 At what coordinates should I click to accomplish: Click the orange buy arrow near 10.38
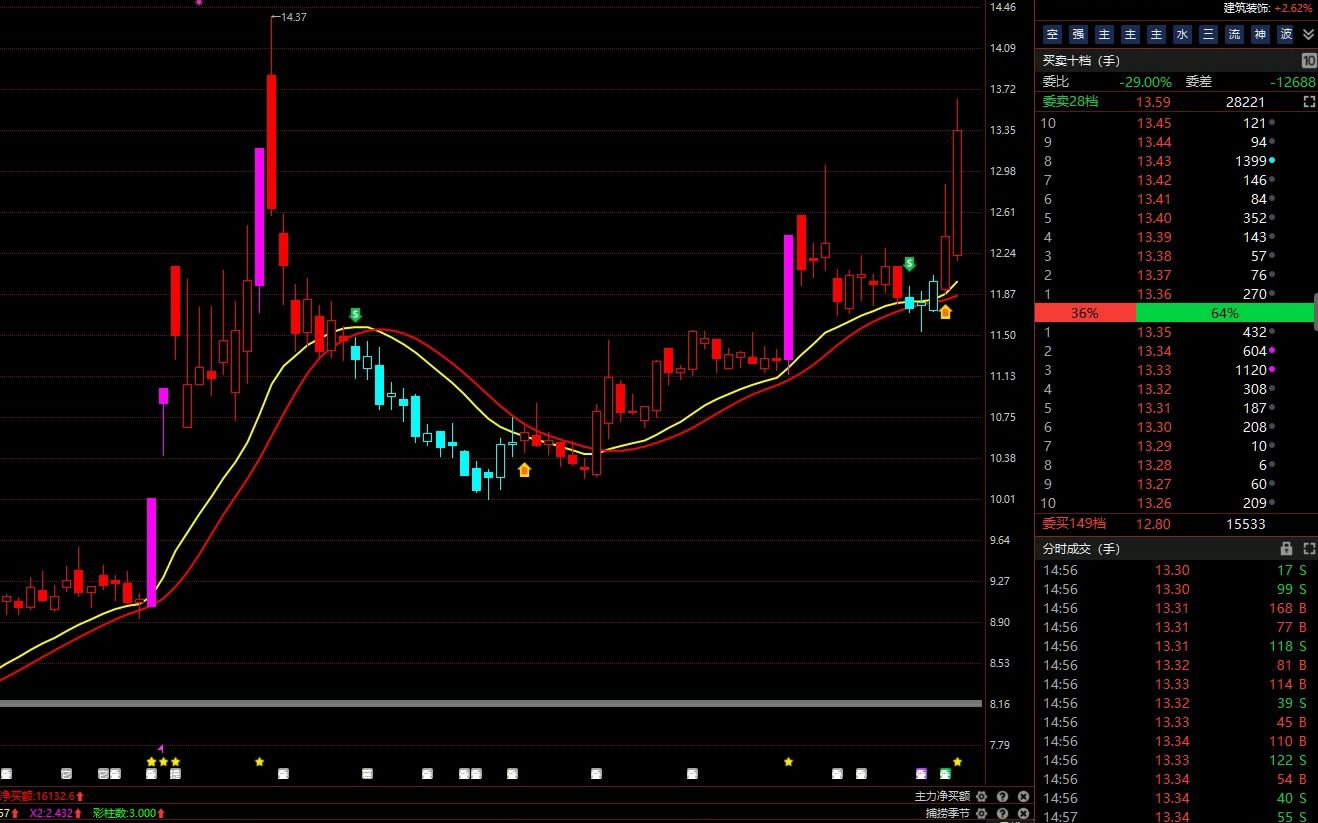point(524,470)
